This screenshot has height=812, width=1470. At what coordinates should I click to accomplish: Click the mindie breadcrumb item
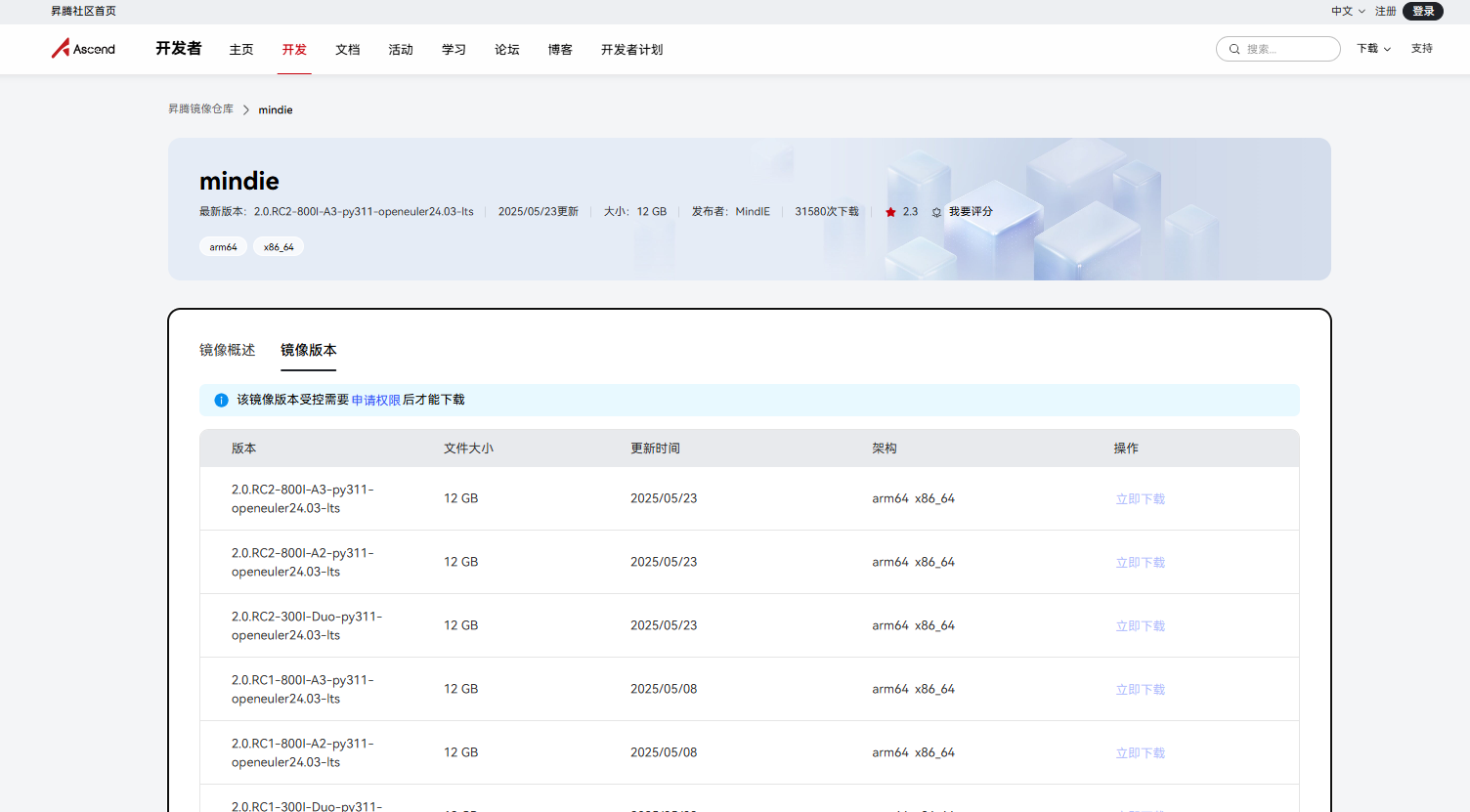pyautogui.click(x=276, y=110)
